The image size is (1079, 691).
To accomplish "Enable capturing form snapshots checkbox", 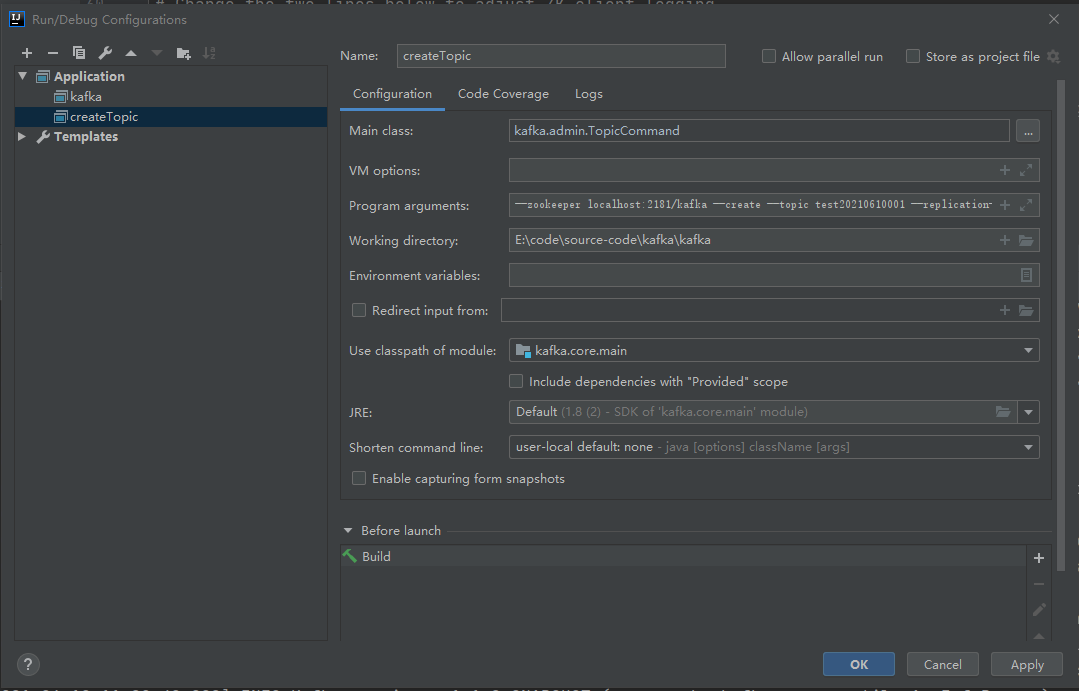I will [359, 478].
